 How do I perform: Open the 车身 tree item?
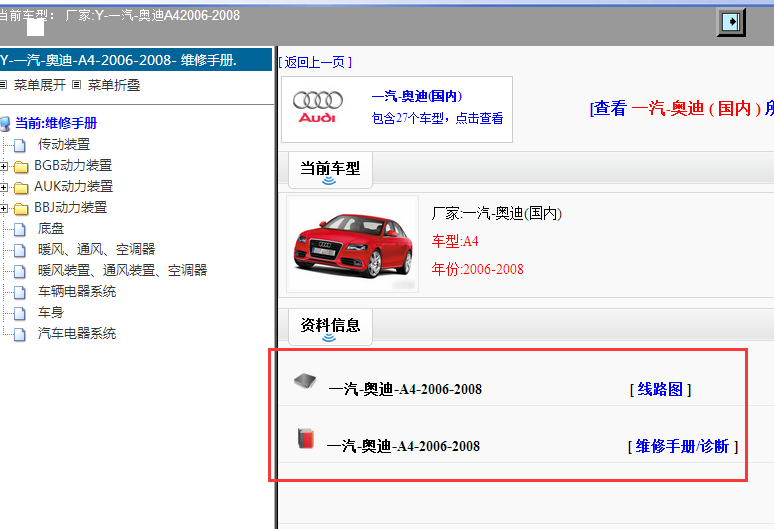point(51,312)
